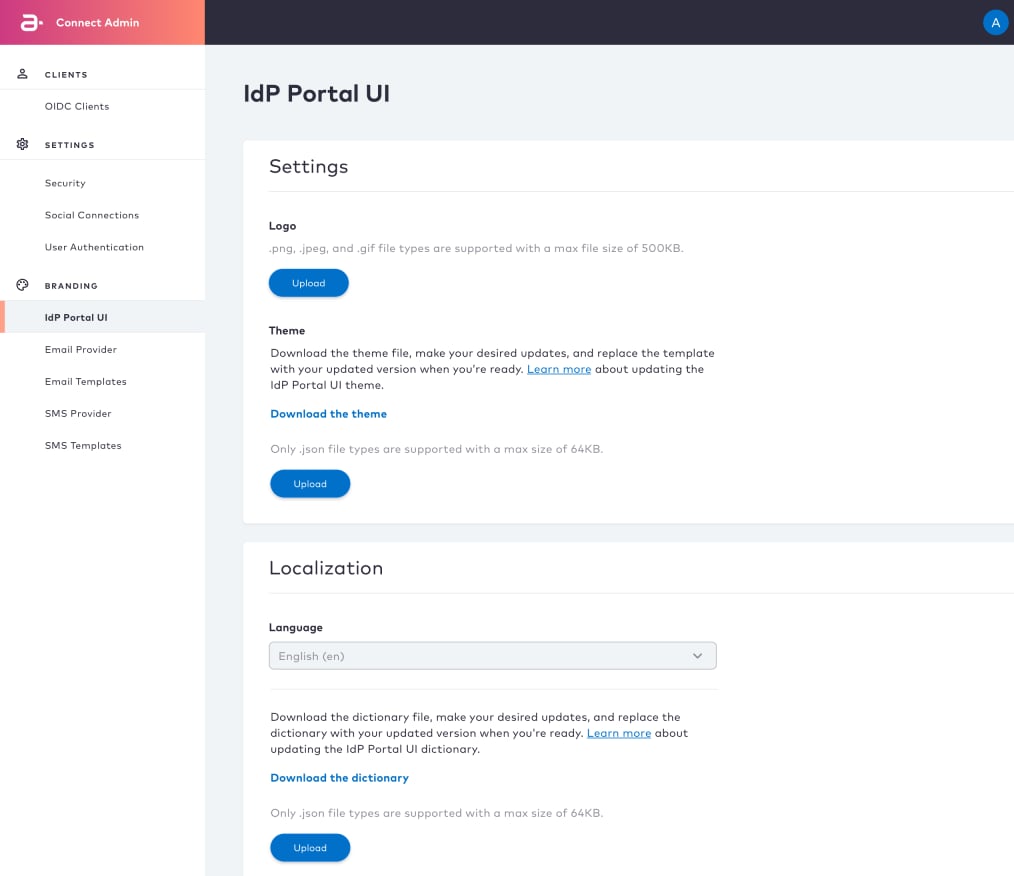Open SMS Templates page
The width and height of the screenshot is (1014, 876).
click(83, 445)
